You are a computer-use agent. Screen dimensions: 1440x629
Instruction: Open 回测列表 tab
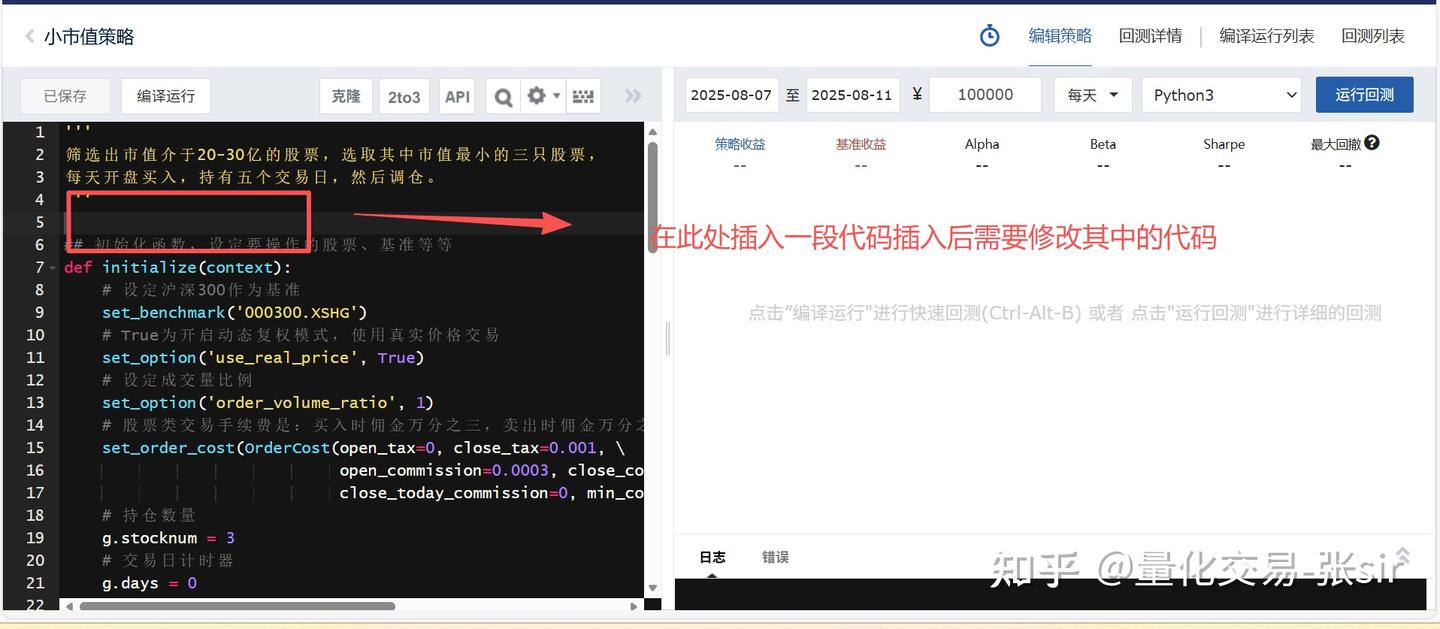click(x=1373, y=36)
